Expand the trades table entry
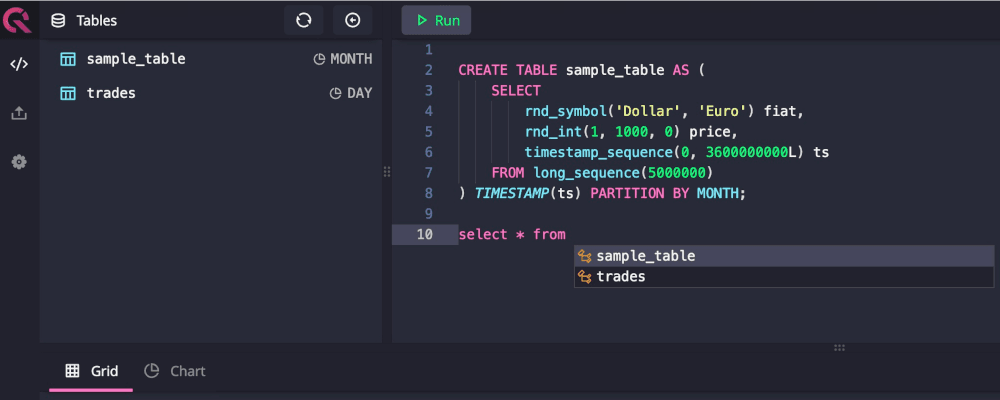This screenshot has width=1000, height=400. [111, 93]
